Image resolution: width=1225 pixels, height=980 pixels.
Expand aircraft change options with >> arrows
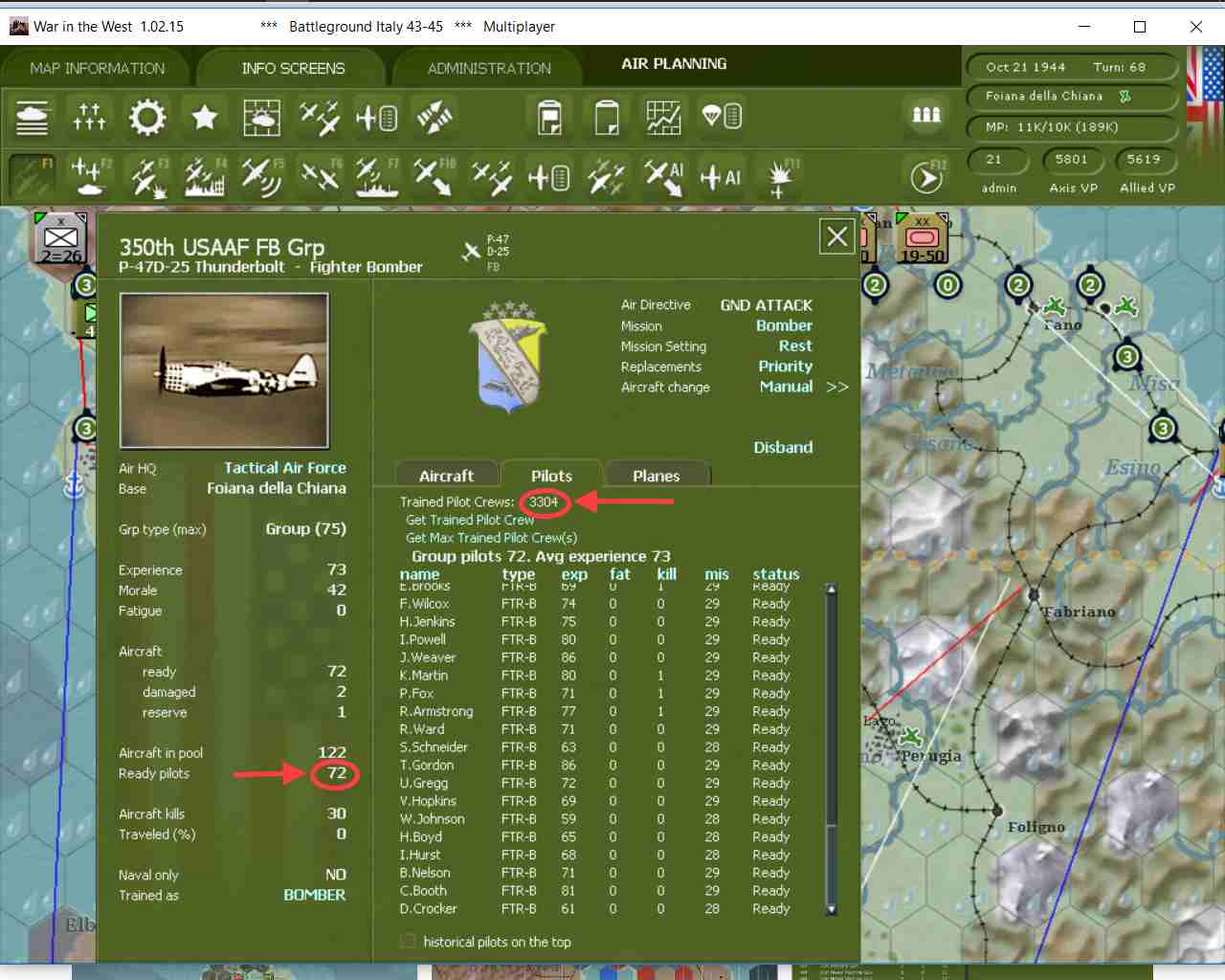pos(837,387)
